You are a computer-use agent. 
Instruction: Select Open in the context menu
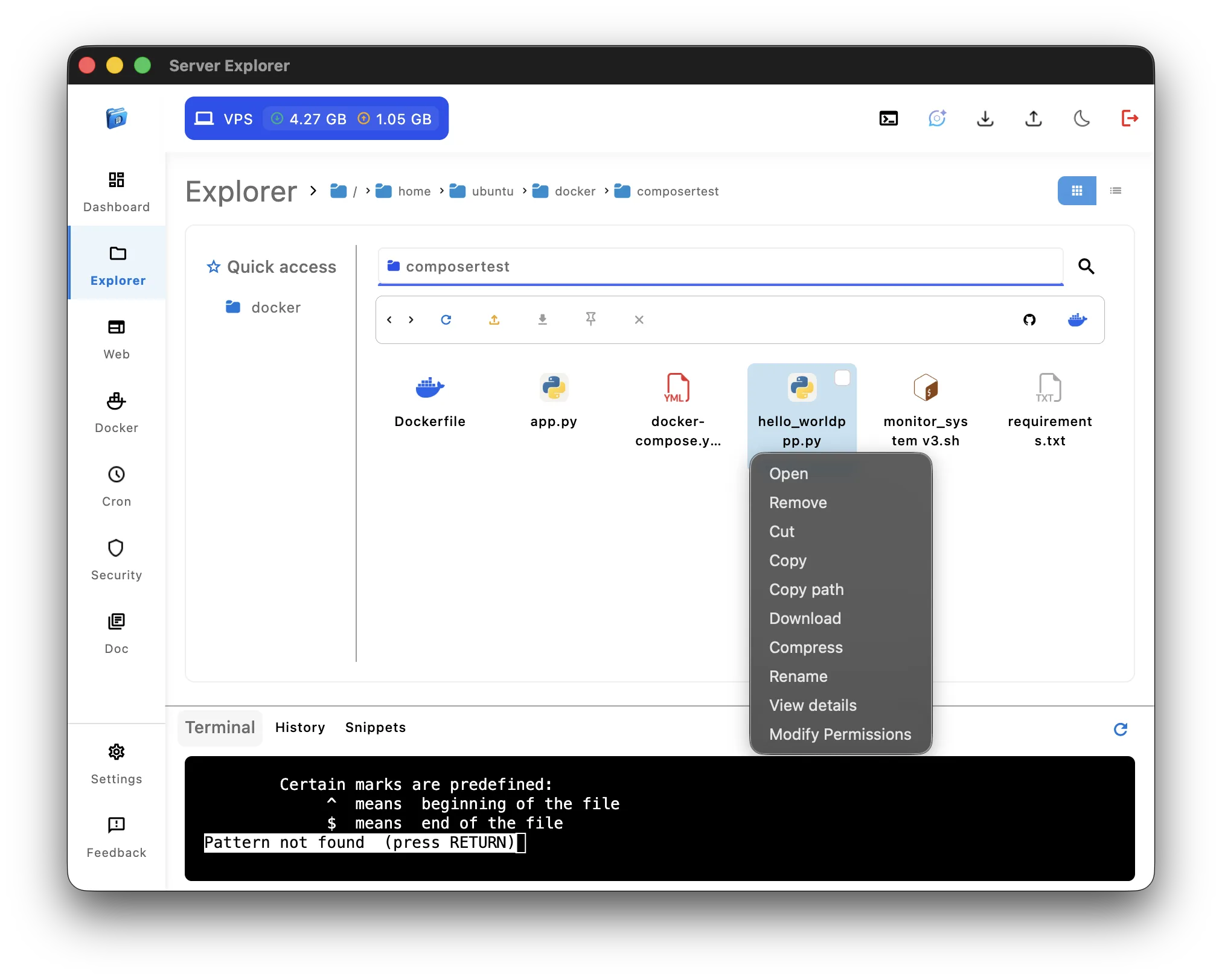tap(840, 474)
